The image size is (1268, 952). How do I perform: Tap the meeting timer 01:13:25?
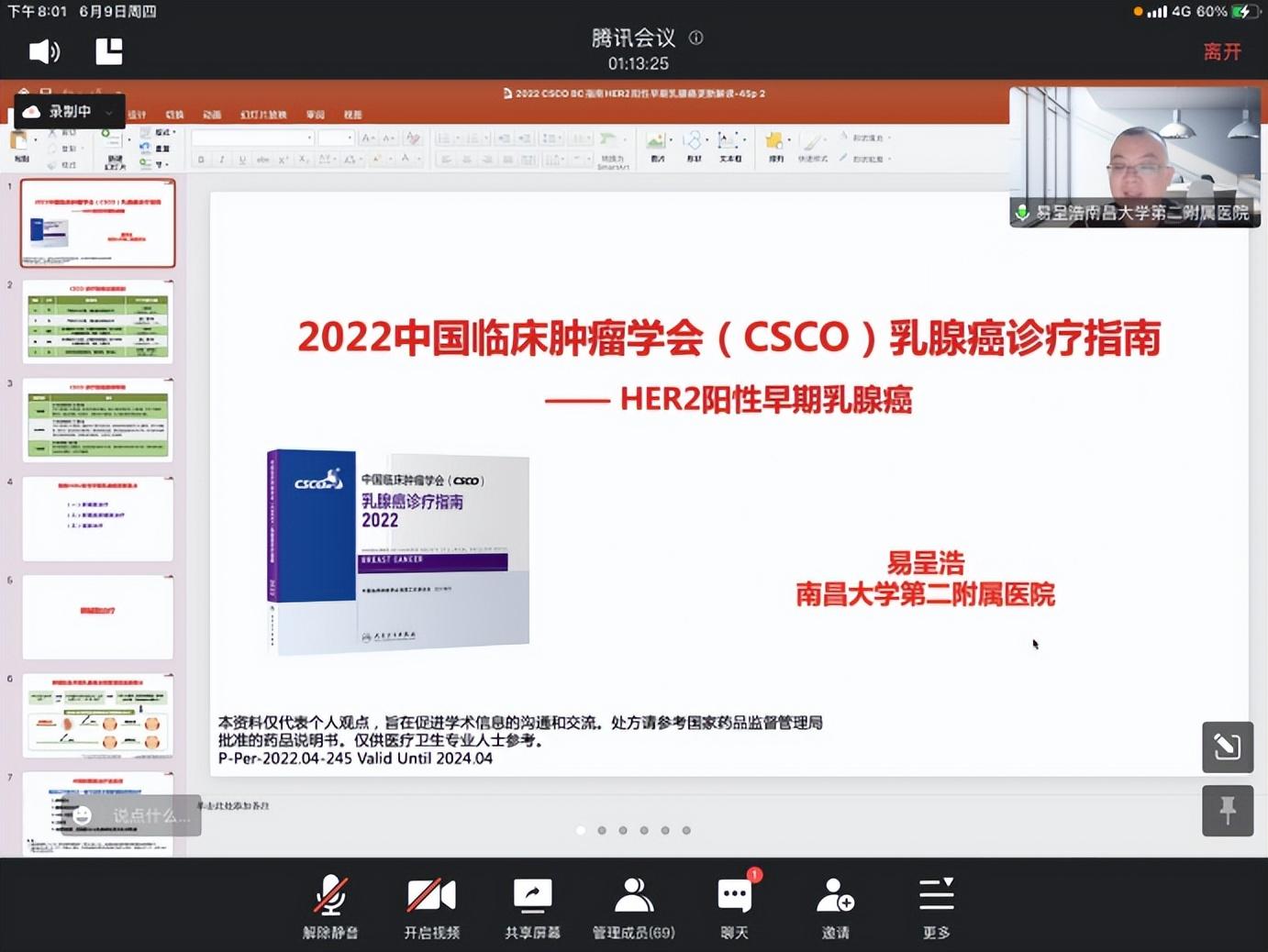tap(639, 63)
